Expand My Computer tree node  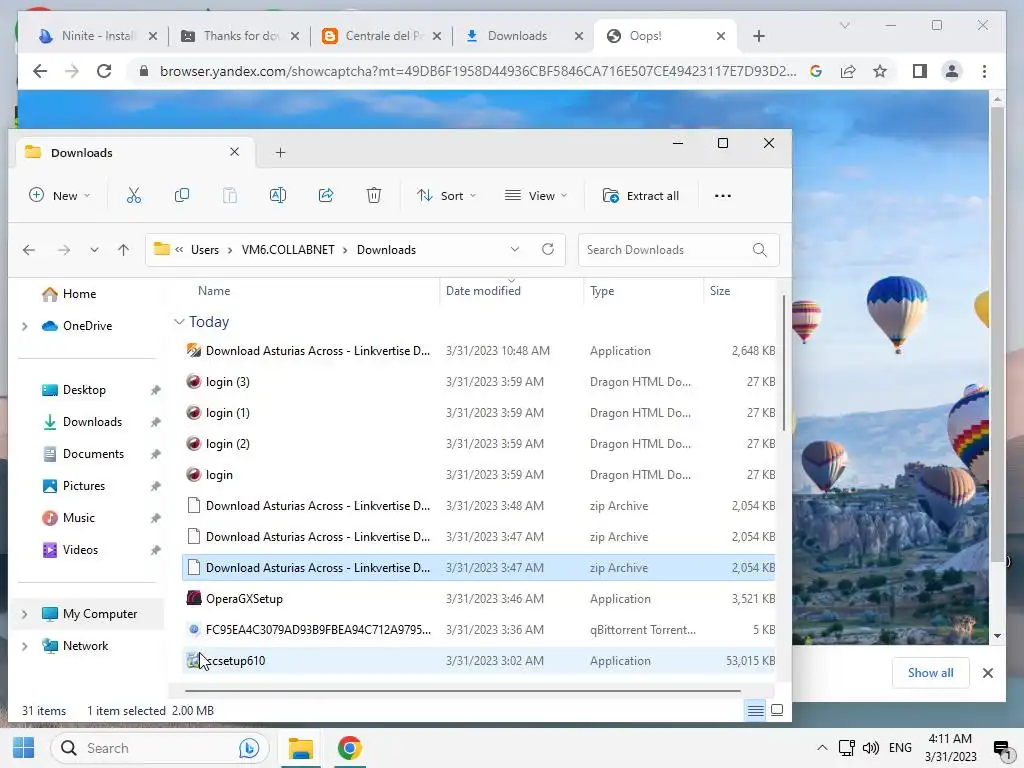coord(25,614)
